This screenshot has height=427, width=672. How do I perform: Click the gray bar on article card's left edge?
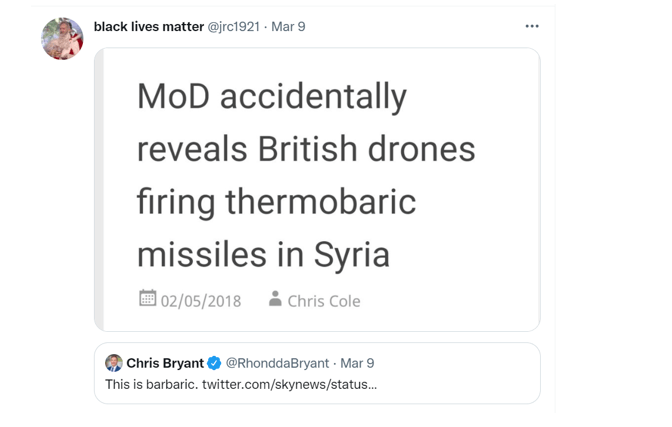coord(99,190)
